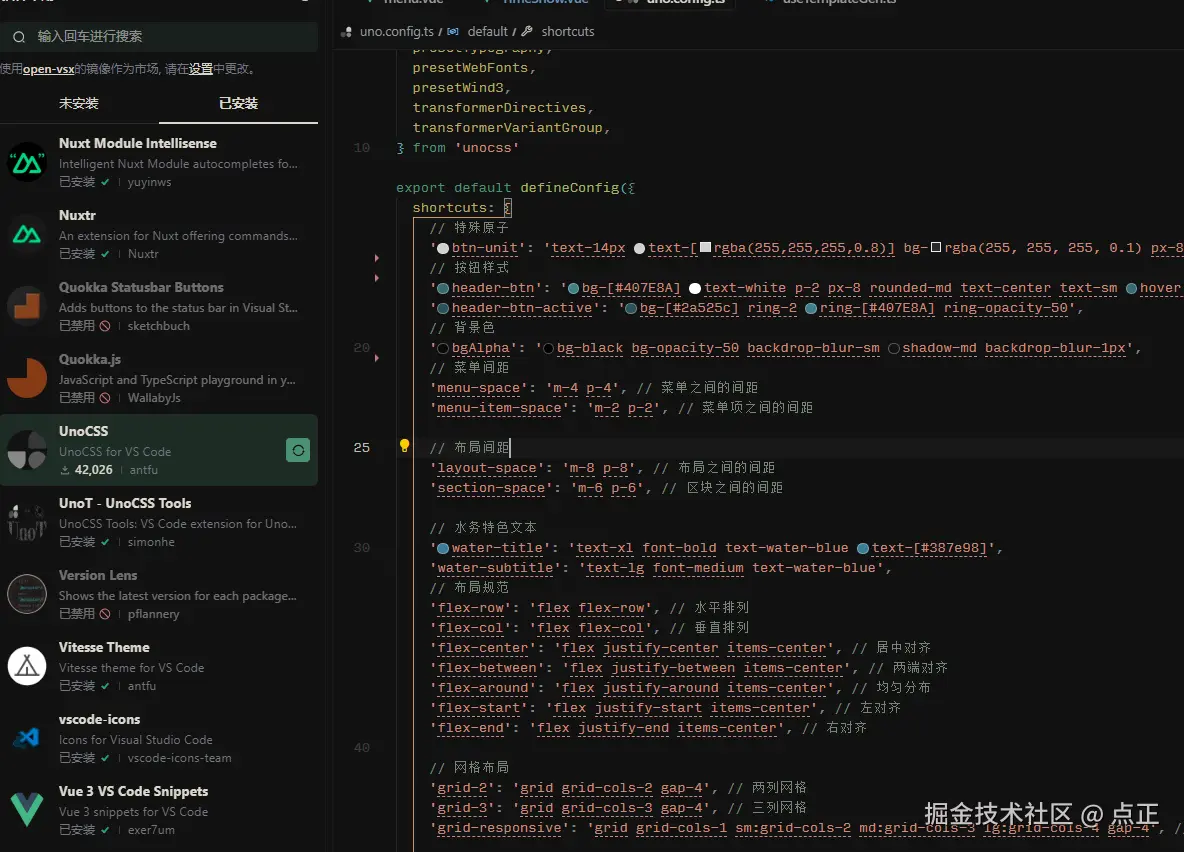Click the swatch before bg-black
Image resolution: width=1184 pixels, height=852 pixels.
[548, 348]
